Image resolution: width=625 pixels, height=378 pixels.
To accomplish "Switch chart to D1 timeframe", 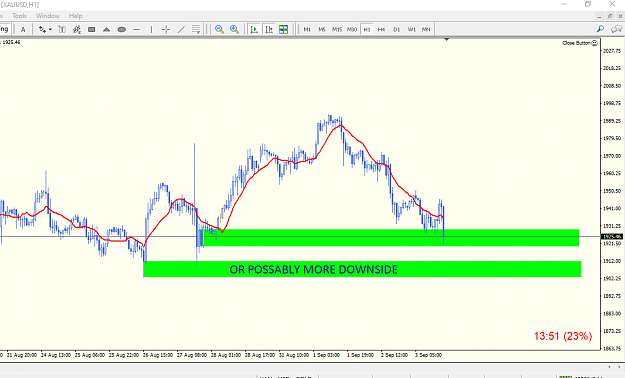I will (397, 30).
